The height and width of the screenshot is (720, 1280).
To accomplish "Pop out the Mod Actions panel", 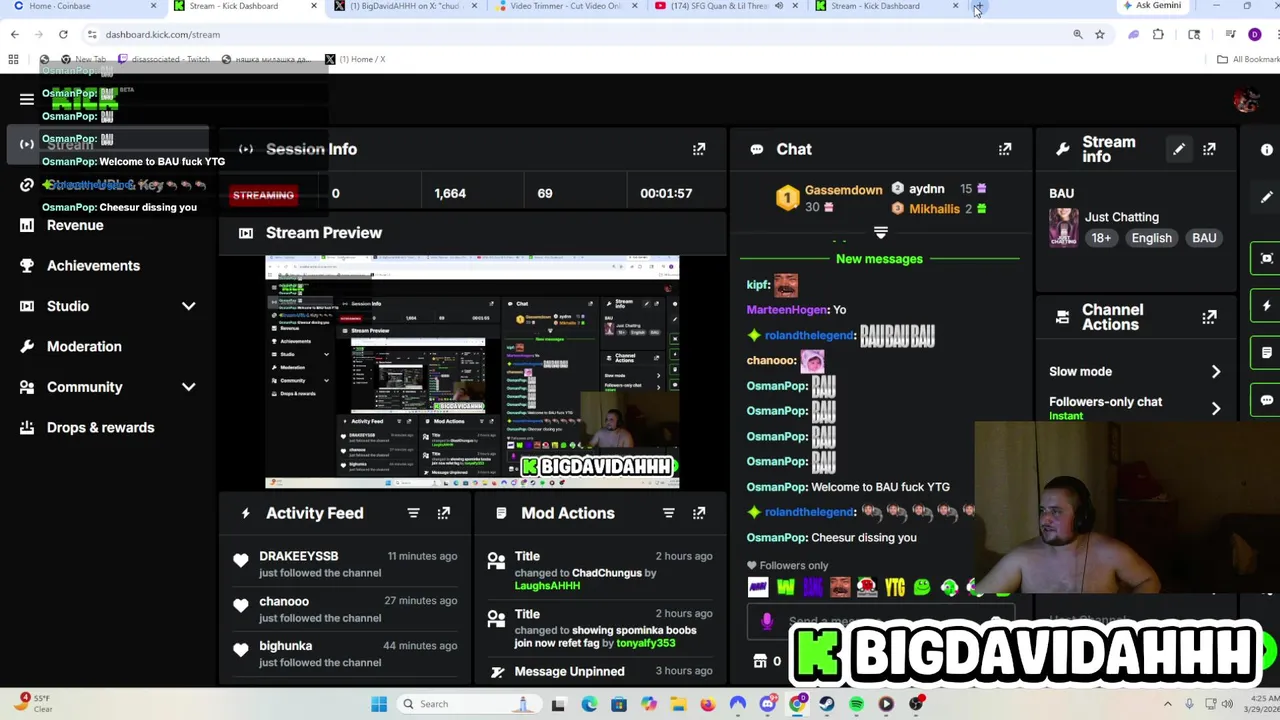I will tap(699, 513).
